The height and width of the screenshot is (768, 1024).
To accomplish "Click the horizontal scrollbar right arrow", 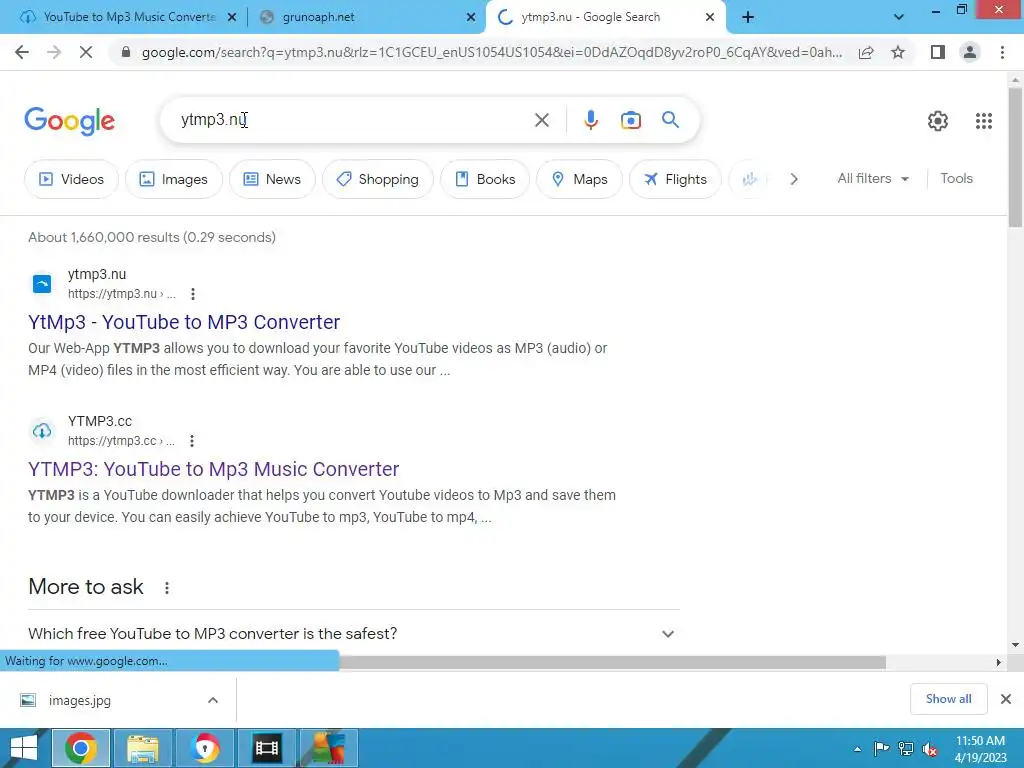I will click(x=998, y=662).
